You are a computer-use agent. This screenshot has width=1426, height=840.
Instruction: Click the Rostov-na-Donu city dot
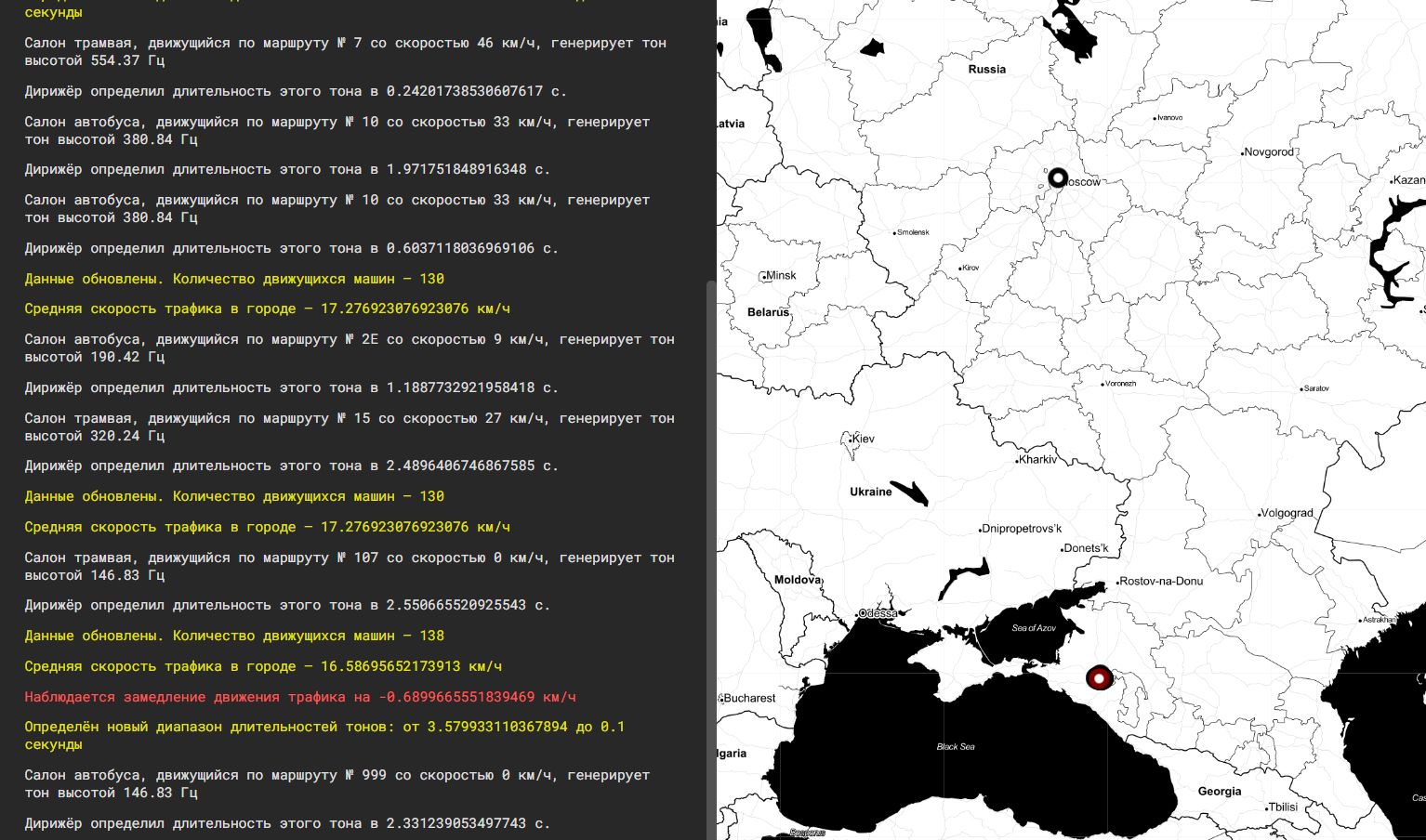coord(1117,583)
